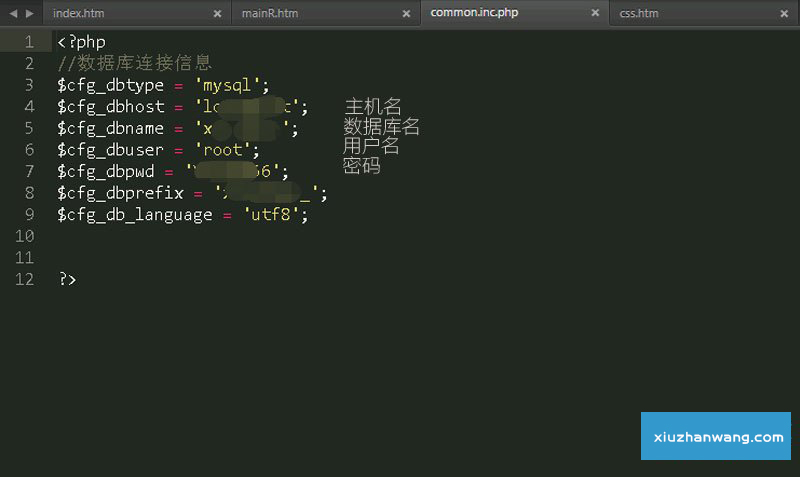Viewport: 800px width, 477px height.
Task: Click the right tab navigation arrow
Action: point(29,13)
